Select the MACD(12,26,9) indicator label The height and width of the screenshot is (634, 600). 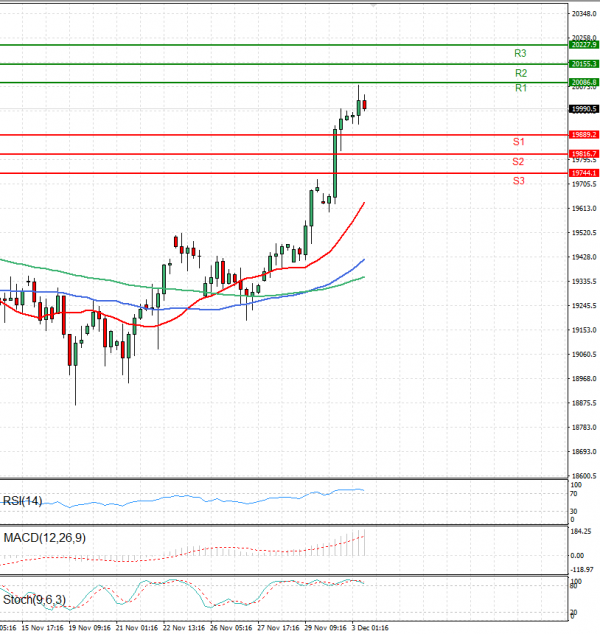pos(44,538)
